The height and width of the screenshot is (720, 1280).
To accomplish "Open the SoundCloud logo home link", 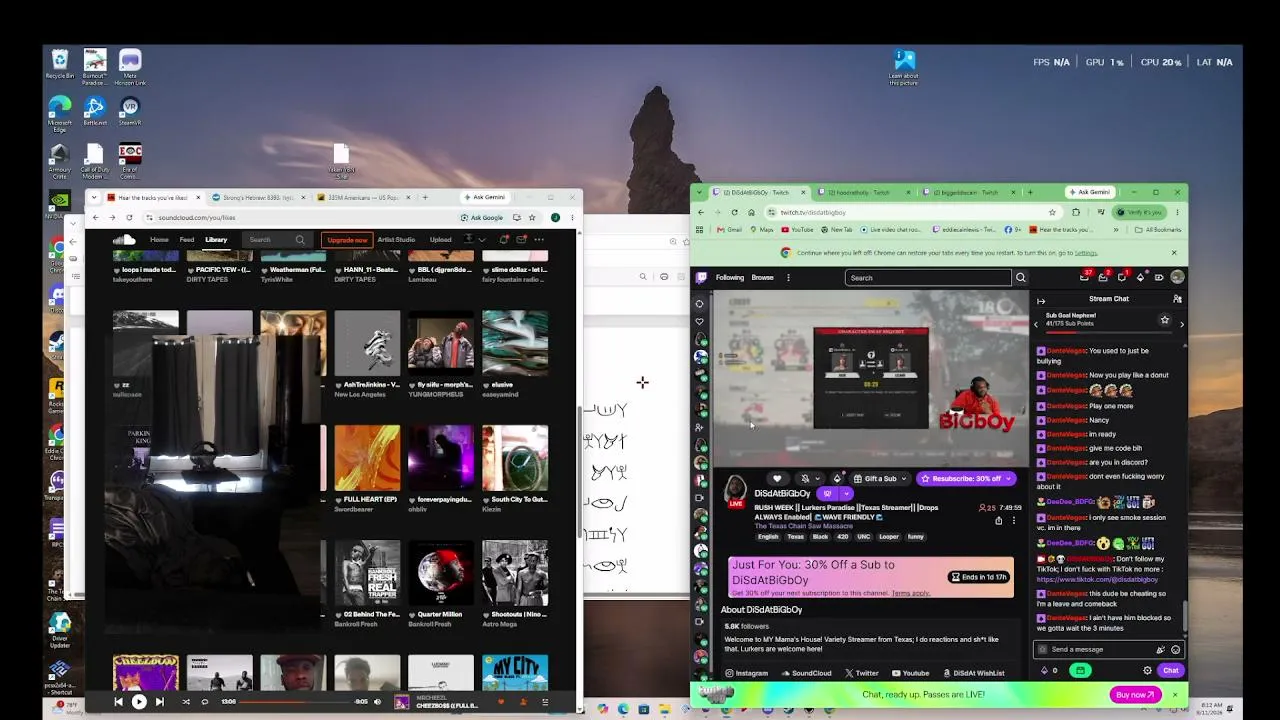I will click(124, 240).
